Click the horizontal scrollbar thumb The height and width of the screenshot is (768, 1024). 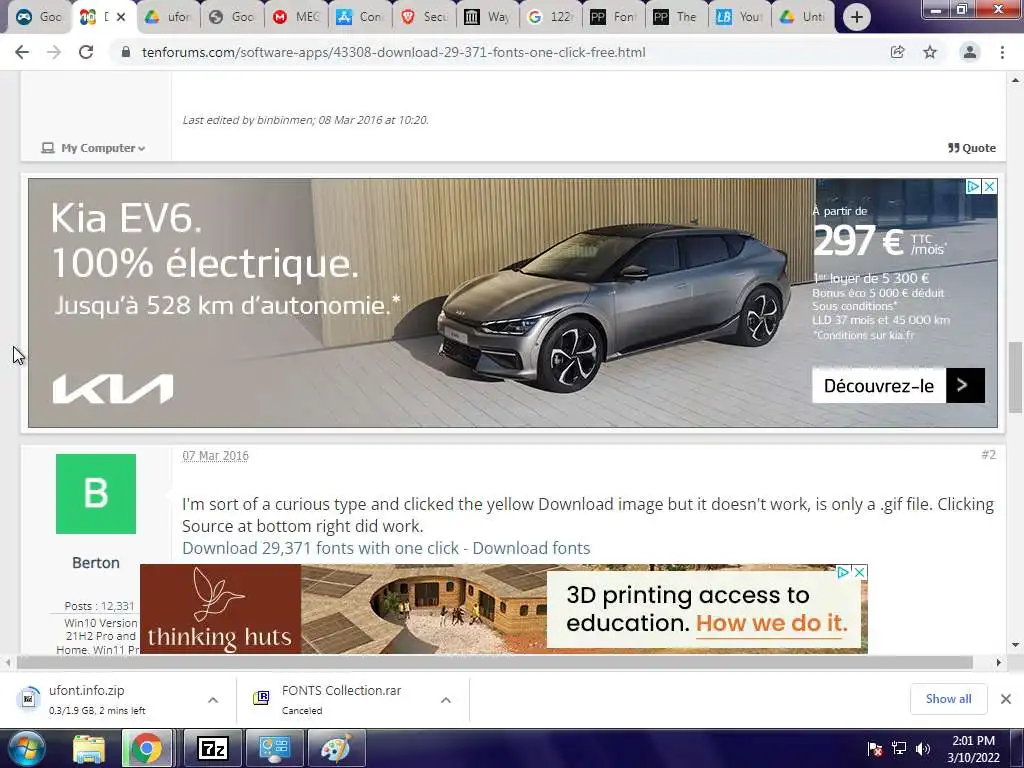point(494,662)
